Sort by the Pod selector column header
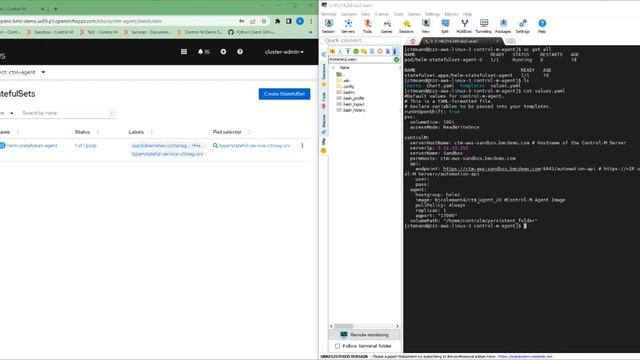640x360 pixels. 227,132
